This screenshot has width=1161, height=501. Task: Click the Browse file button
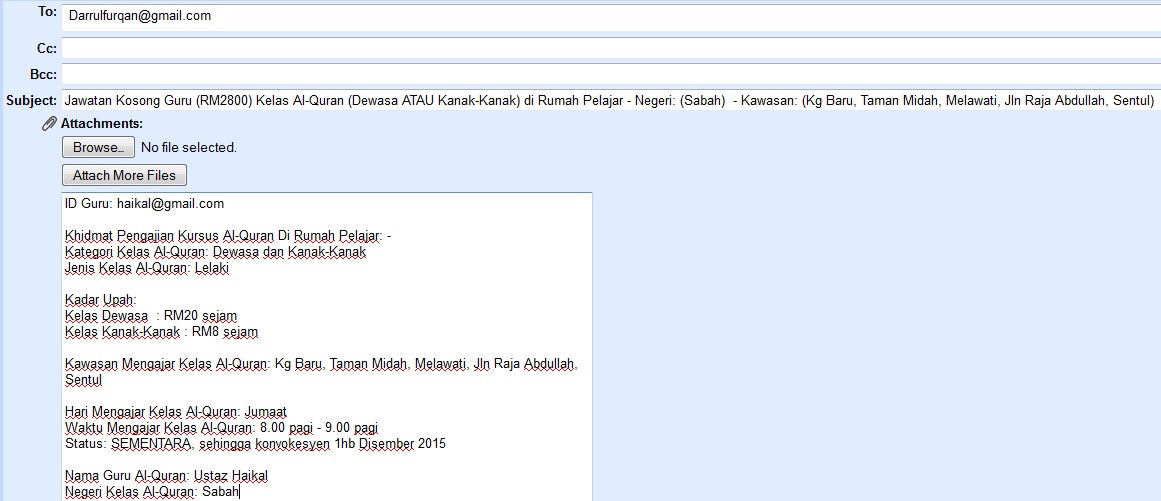98,147
